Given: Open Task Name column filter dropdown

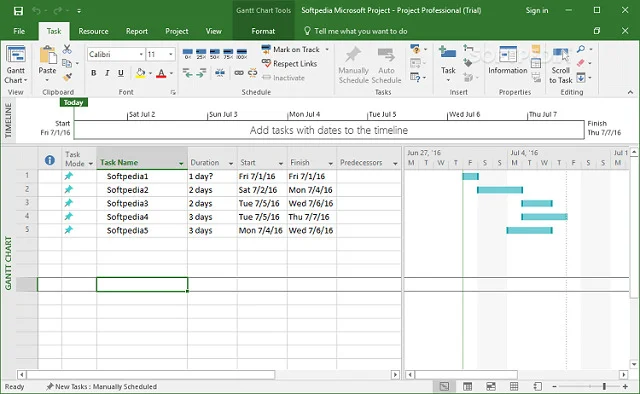Looking at the screenshot, I should click(181, 163).
